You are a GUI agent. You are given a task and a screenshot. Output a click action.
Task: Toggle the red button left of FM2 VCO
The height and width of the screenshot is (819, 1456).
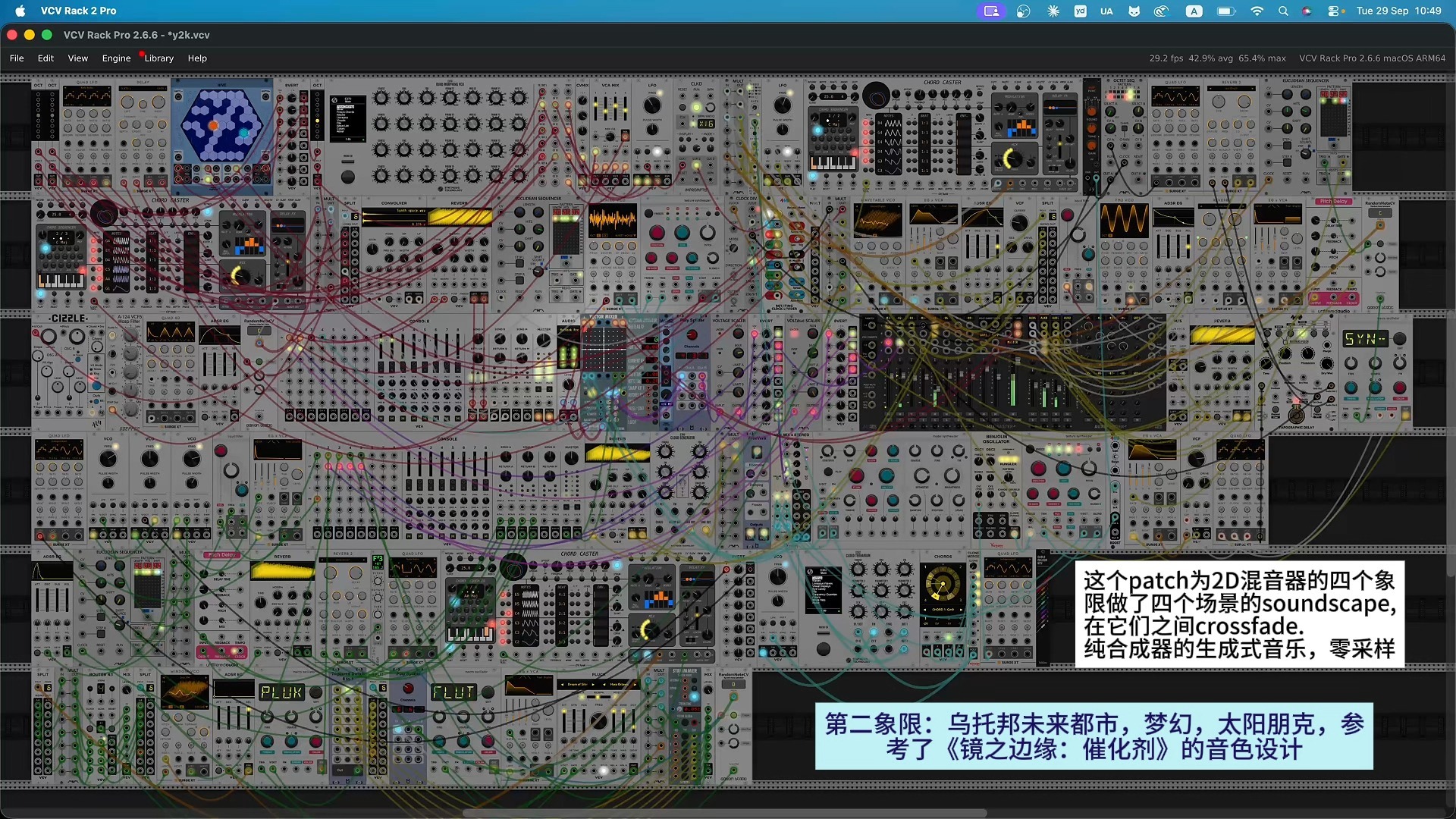pos(1067,215)
